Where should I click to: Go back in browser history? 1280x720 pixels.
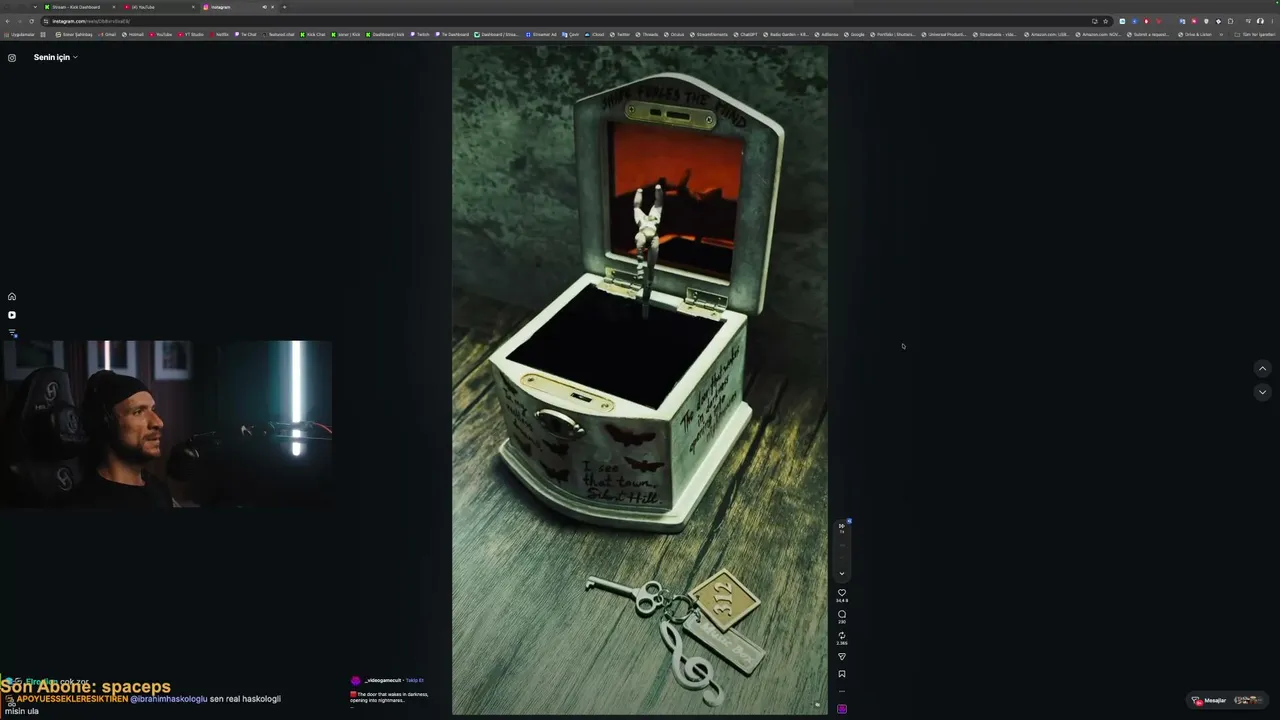click(7, 21)
